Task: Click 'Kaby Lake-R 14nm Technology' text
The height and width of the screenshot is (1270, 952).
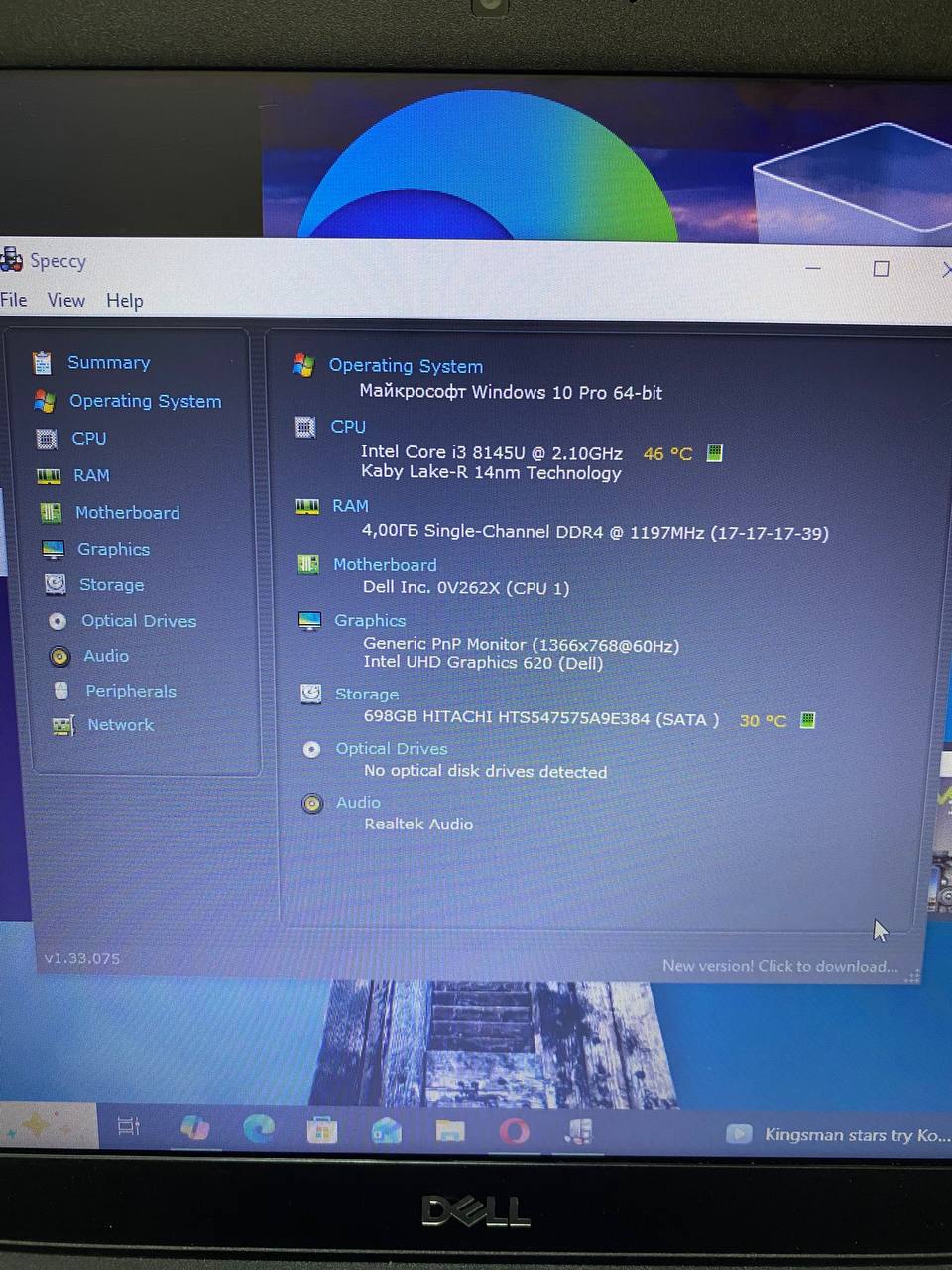Action: pyautogui.click(x=491, y=473)
